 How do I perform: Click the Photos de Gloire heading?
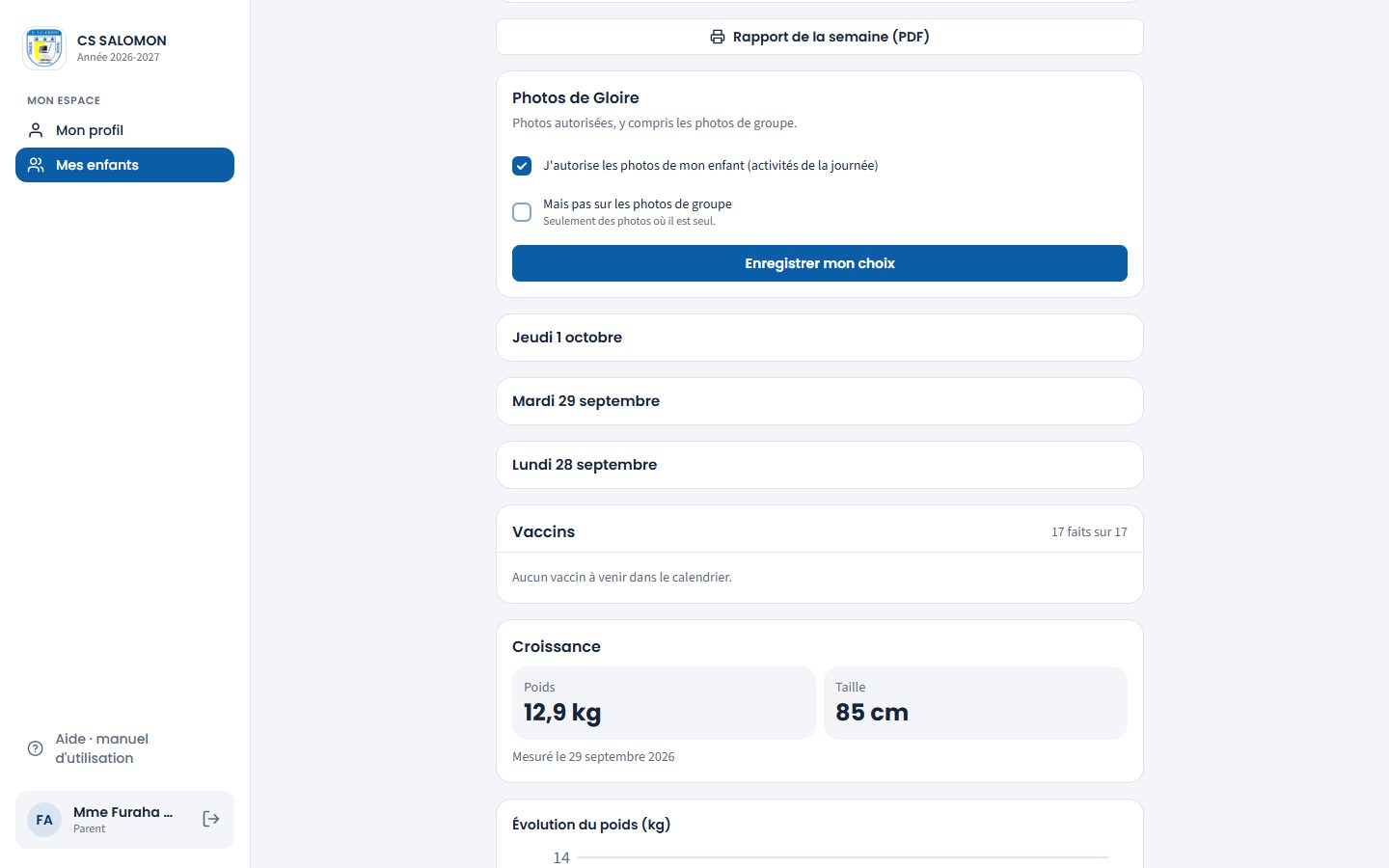[x=576, y=97]
